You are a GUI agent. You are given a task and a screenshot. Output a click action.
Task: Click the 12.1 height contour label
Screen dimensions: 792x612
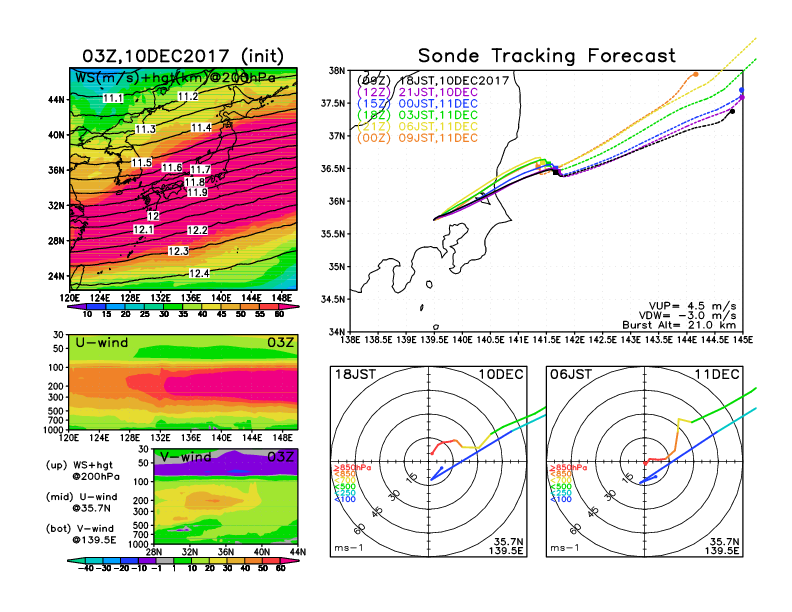(x=143, y=230)
